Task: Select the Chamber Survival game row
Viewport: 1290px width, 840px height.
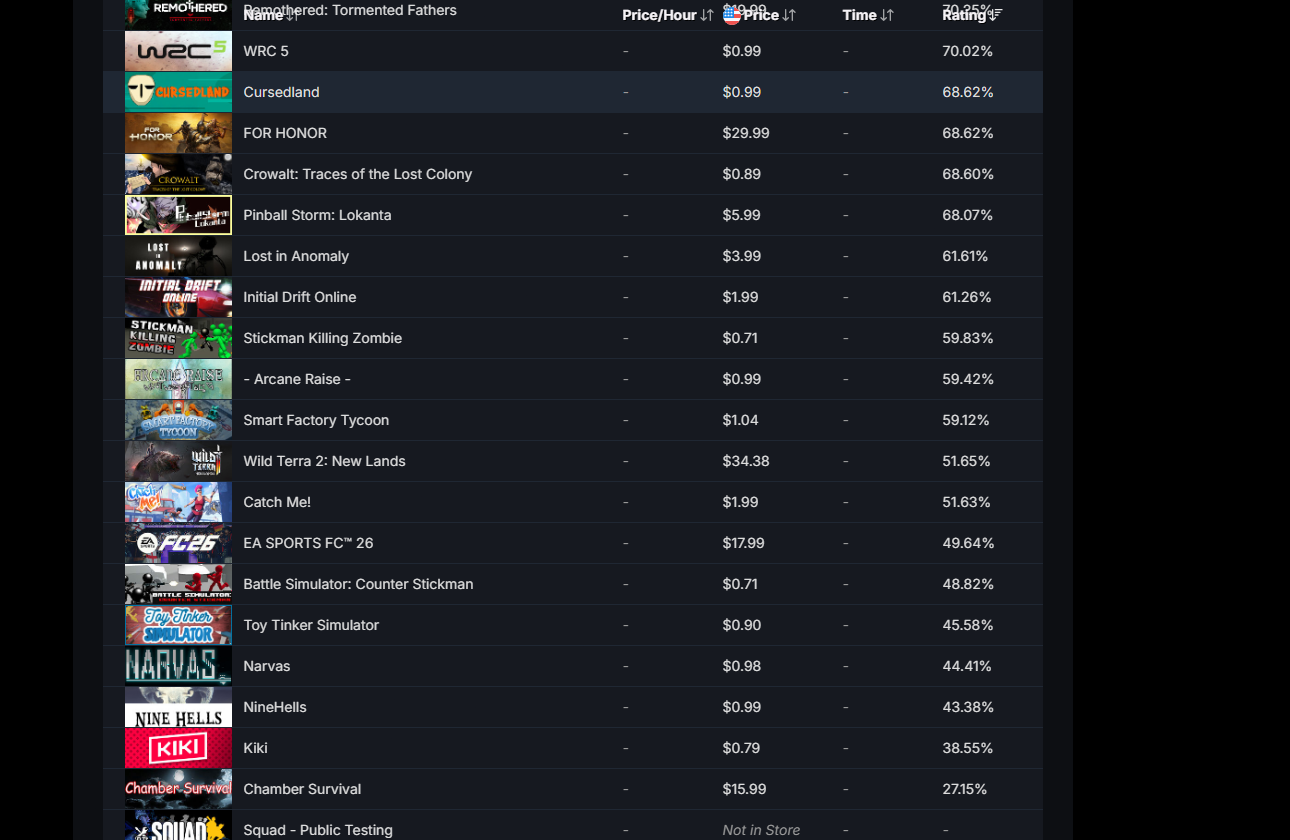Action: pyautogui.click(x=573, y=789)
